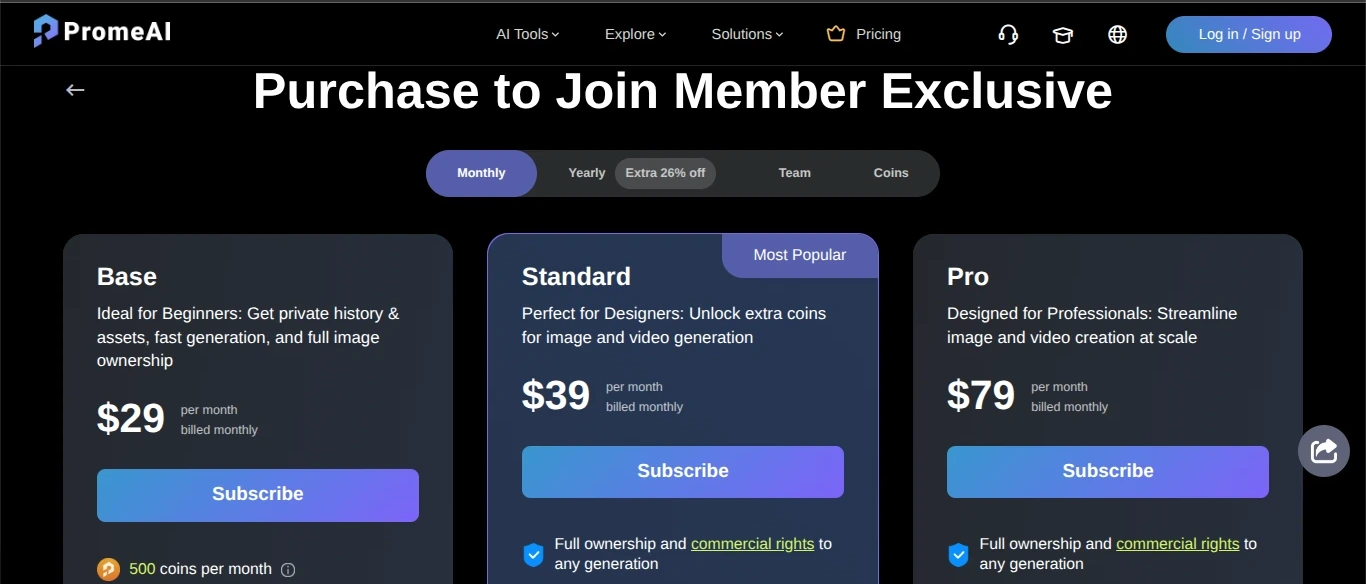Screen dimensions: 1366x584
Task: Open the Pricing menu item
Action: point(878,34)
